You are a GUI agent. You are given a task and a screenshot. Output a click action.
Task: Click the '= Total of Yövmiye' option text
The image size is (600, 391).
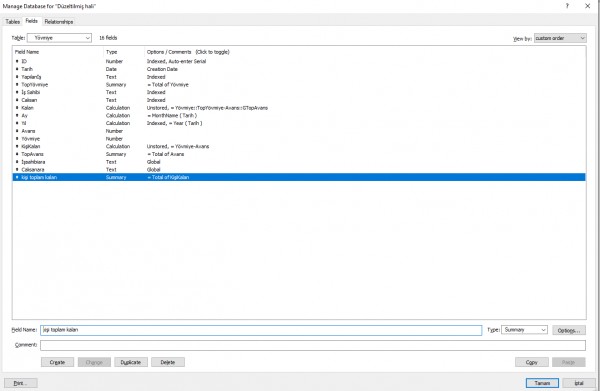click(x=168, y=85)
